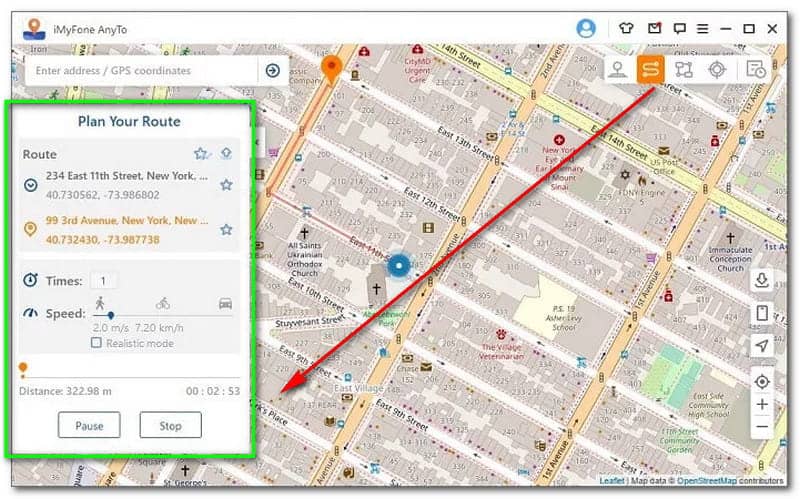Choose driving car speed icon
This screenshot has width=800, height=499.
pos(225,304)
